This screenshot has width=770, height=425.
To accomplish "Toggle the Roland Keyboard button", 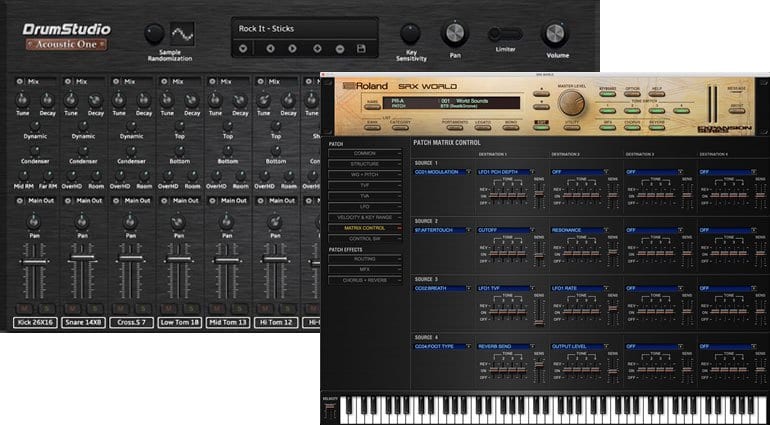I will [607, 93].
